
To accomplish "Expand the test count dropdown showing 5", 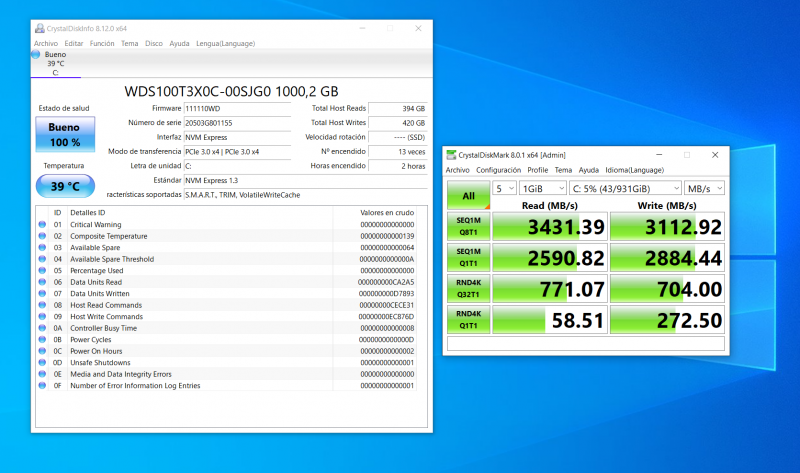I will (504, 189).
